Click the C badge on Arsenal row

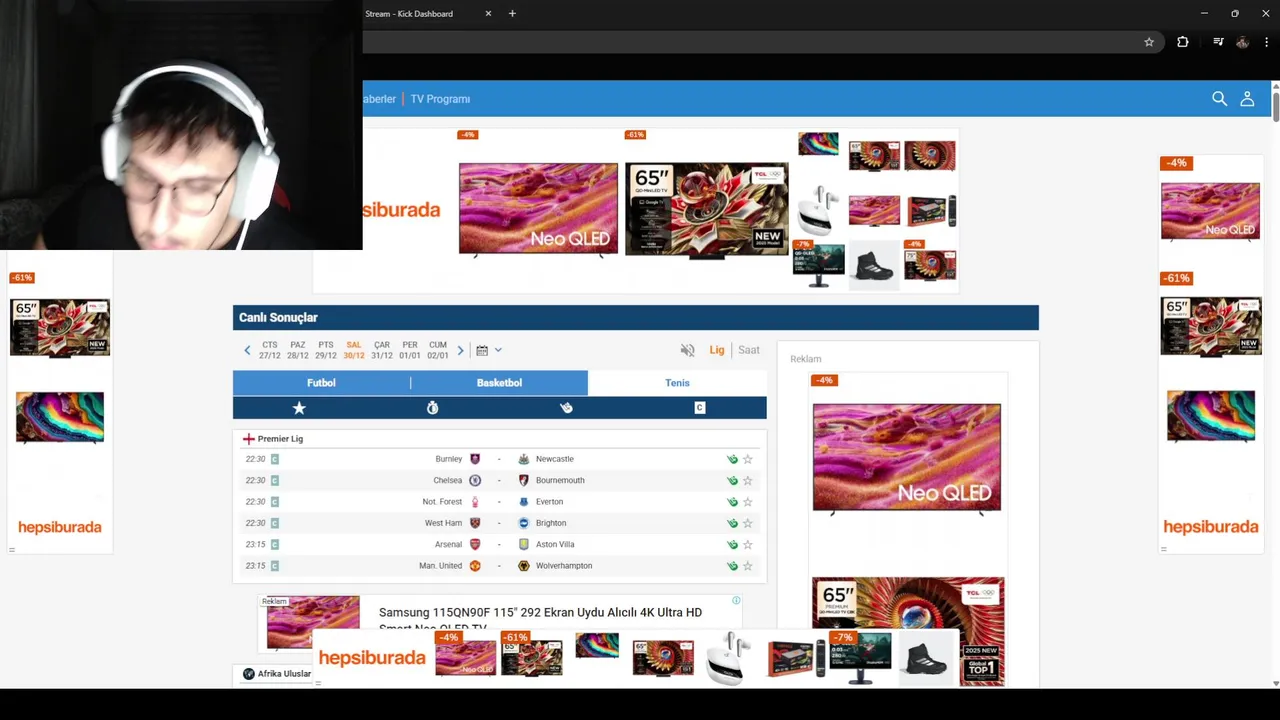coord(274,544)
